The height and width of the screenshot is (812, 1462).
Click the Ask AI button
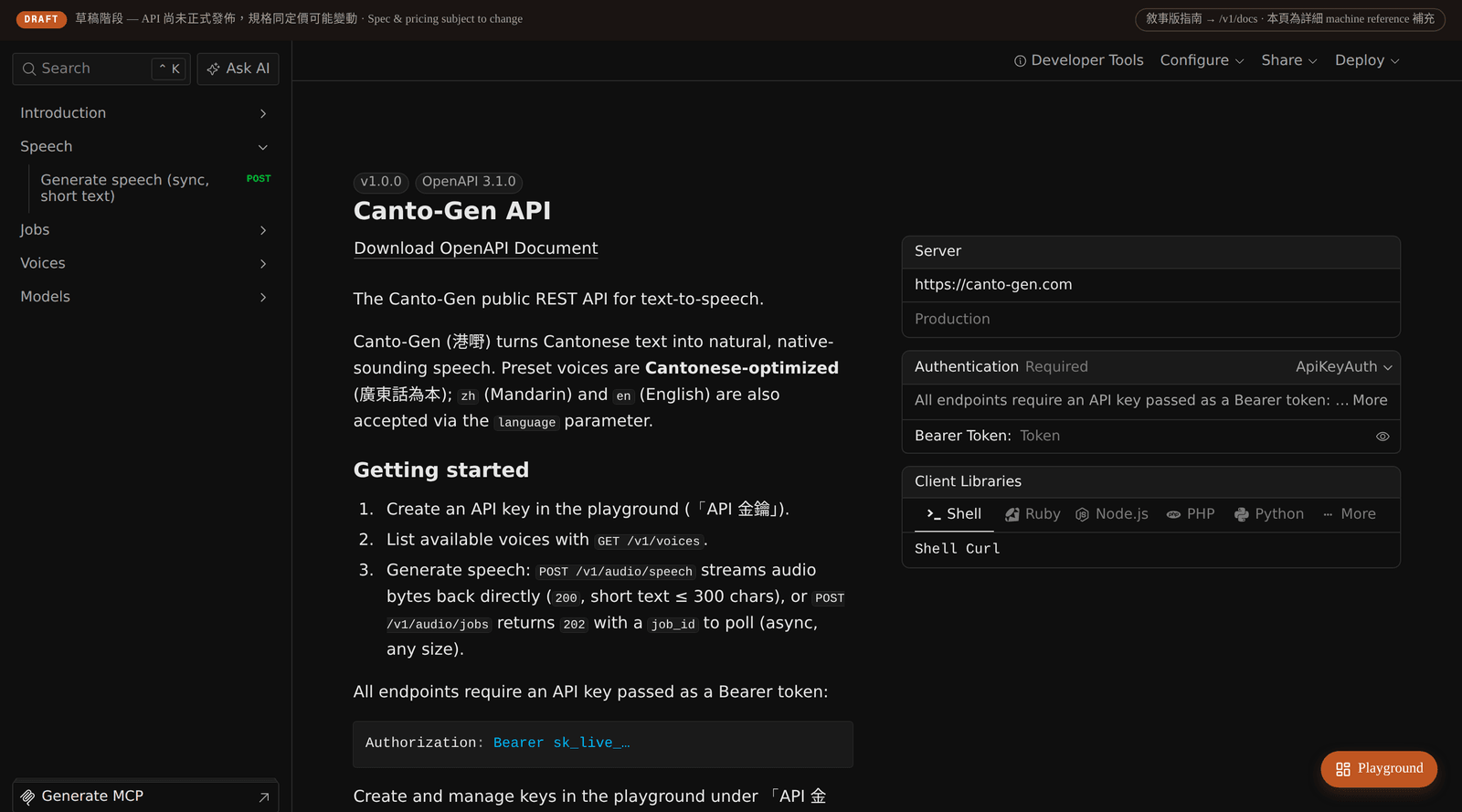click(238, 69)
